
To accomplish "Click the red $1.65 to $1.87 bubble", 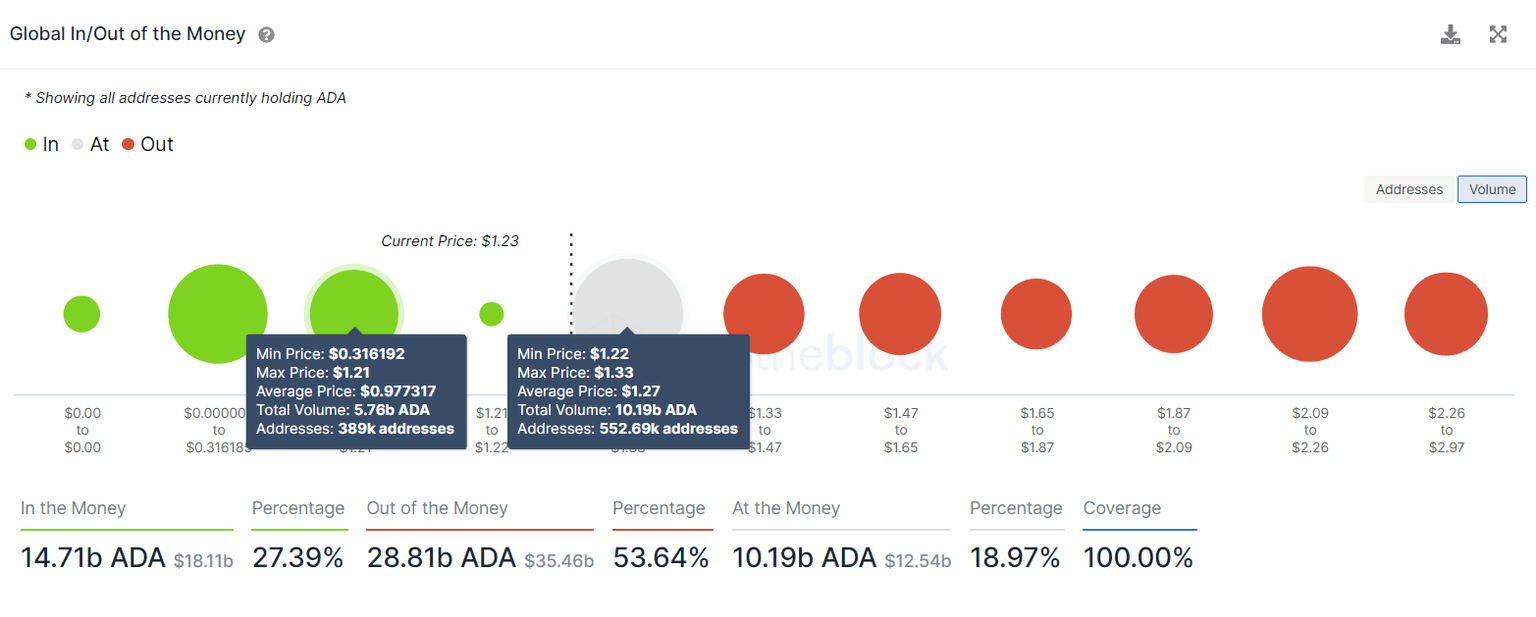I will click(x=1036, y=314).
